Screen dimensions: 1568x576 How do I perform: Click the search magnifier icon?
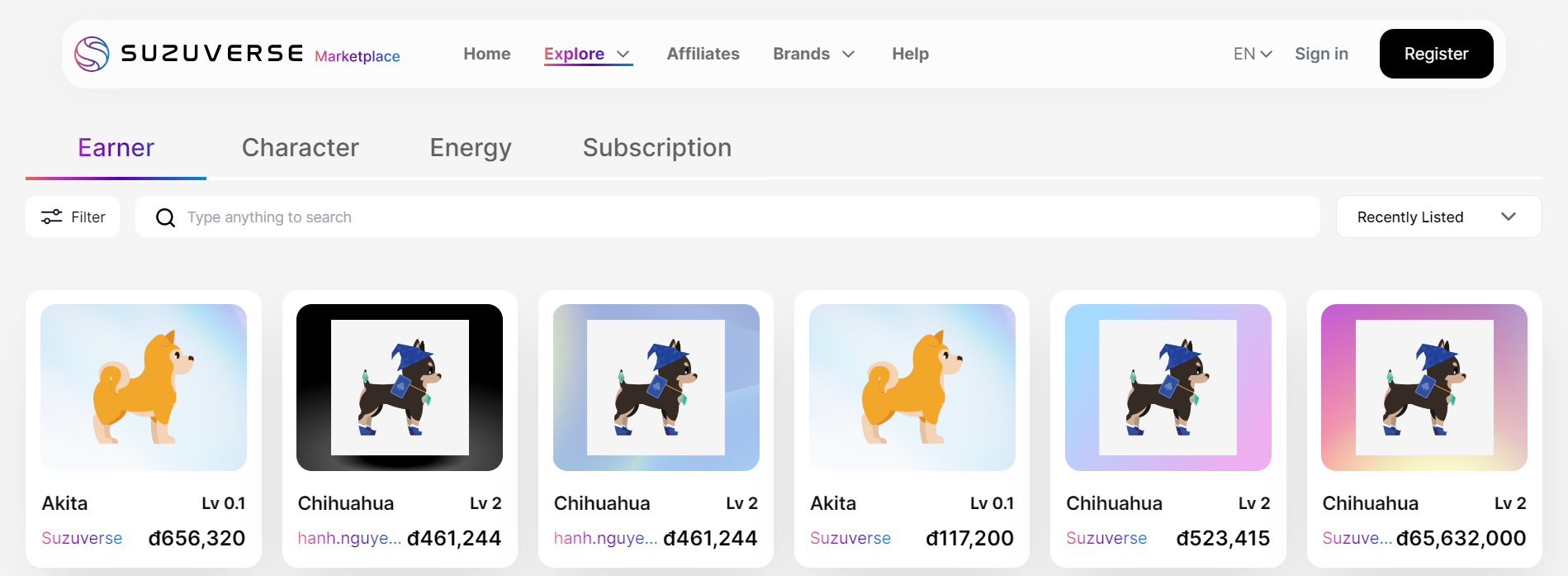pyautogui.click(x=166, y=217)
